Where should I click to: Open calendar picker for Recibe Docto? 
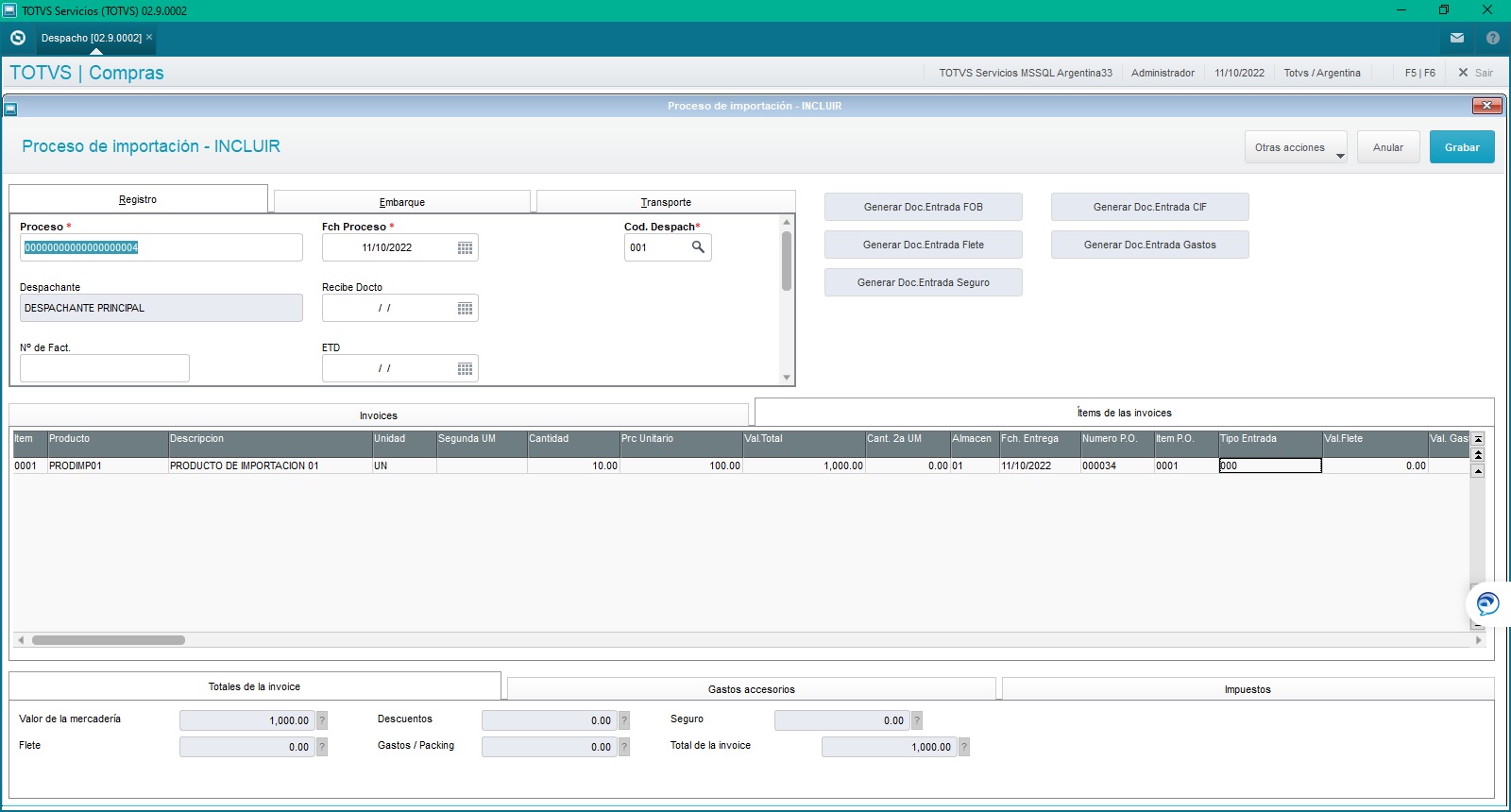click(465, 308)
